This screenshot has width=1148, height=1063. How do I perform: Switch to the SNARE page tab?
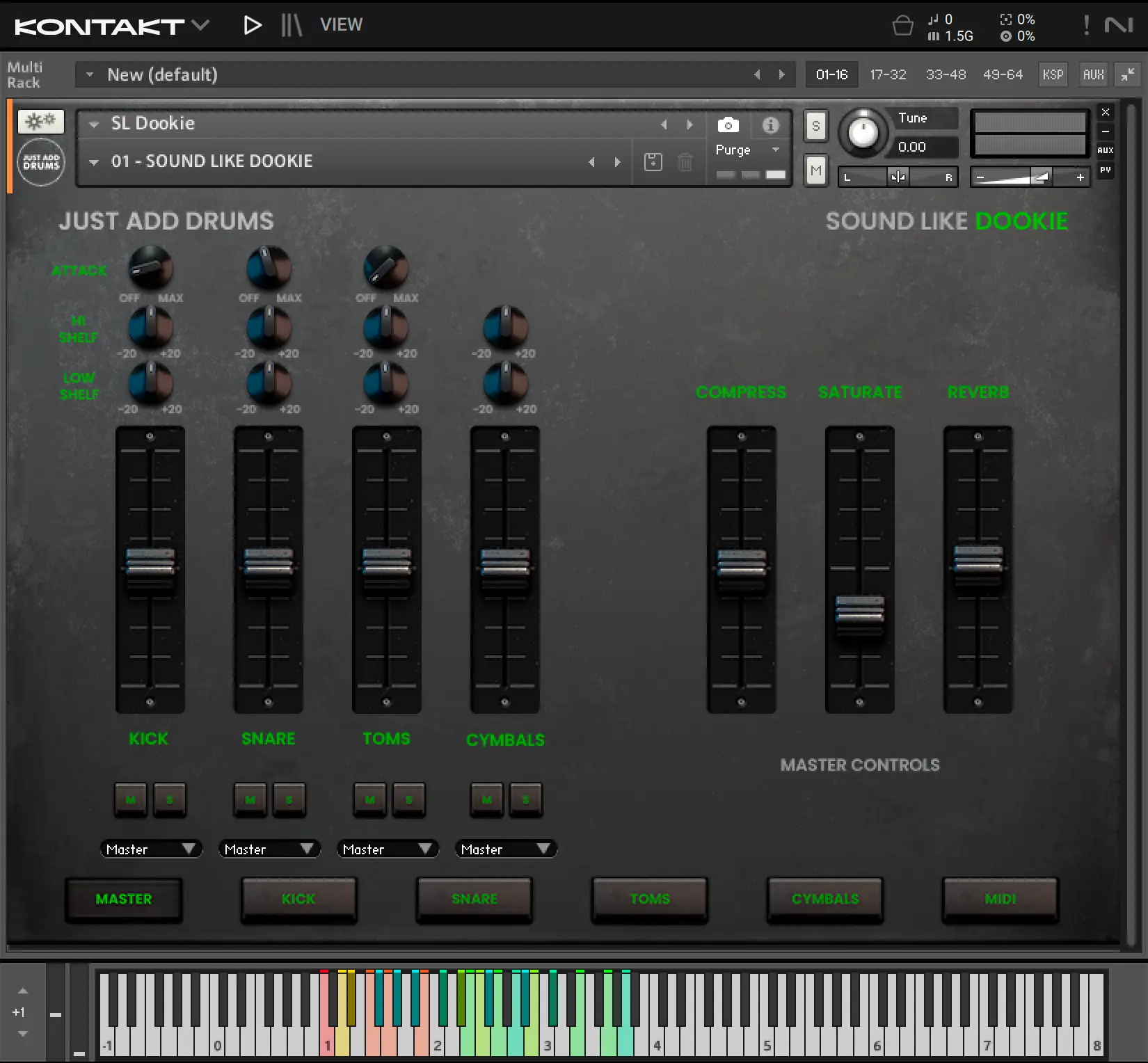[474, 900]
